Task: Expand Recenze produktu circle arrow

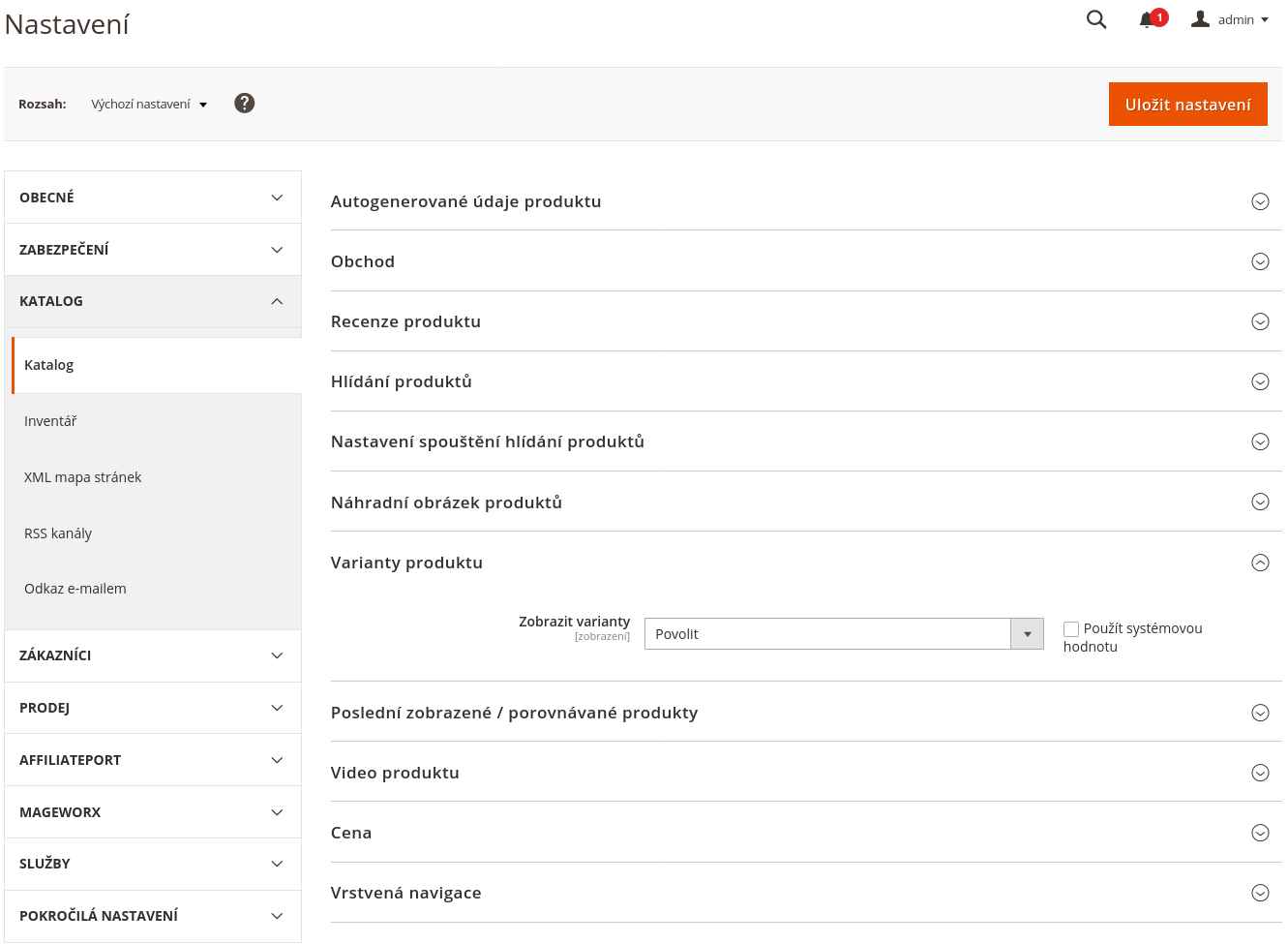Action: [x=1260, y=321]
